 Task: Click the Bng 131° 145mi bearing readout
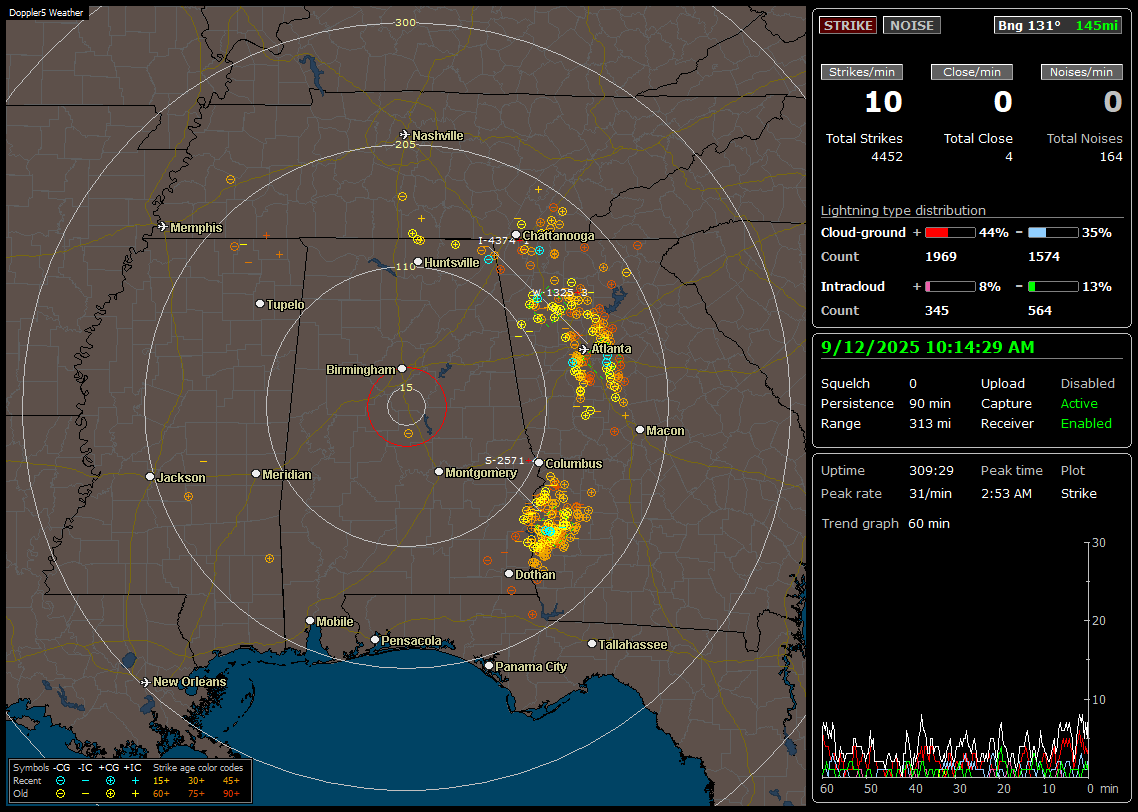1057,25
